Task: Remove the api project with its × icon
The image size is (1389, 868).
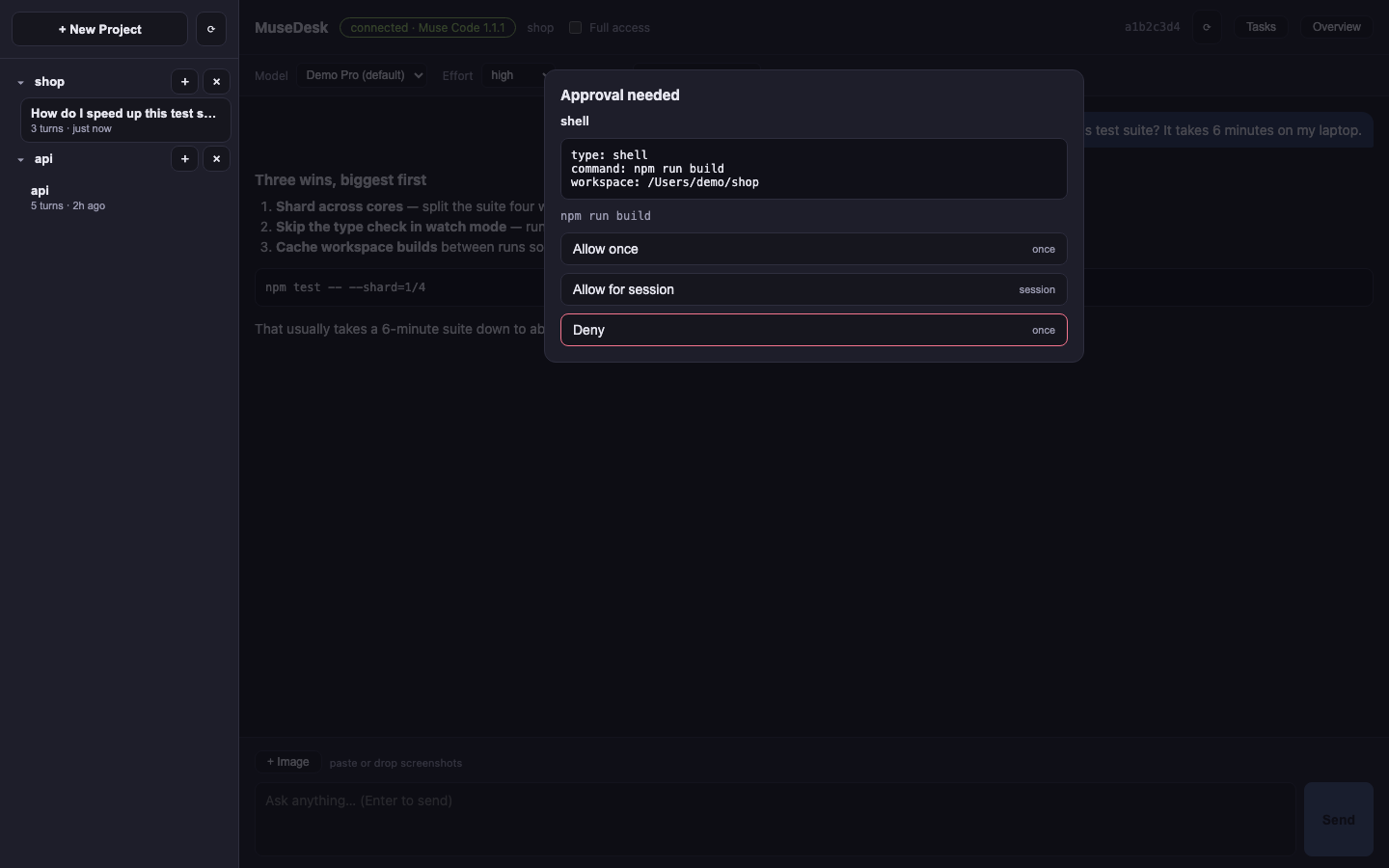Action: (216, 159)
